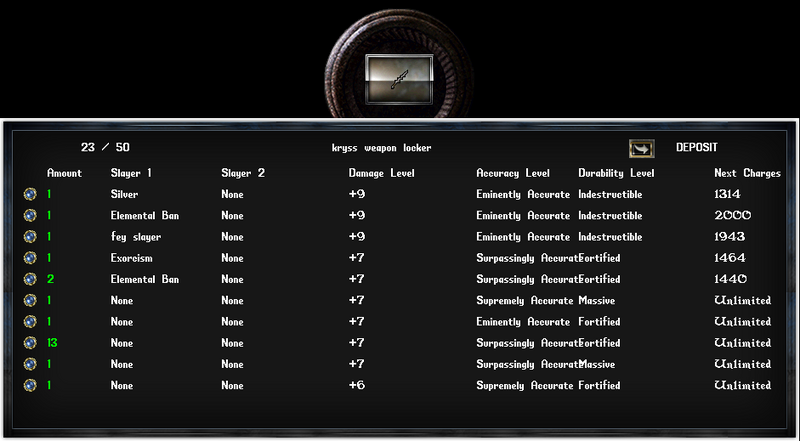Click the 'Silver' slayer entry
The width and height of the screenshot is (800, 441).
(124, 194)
